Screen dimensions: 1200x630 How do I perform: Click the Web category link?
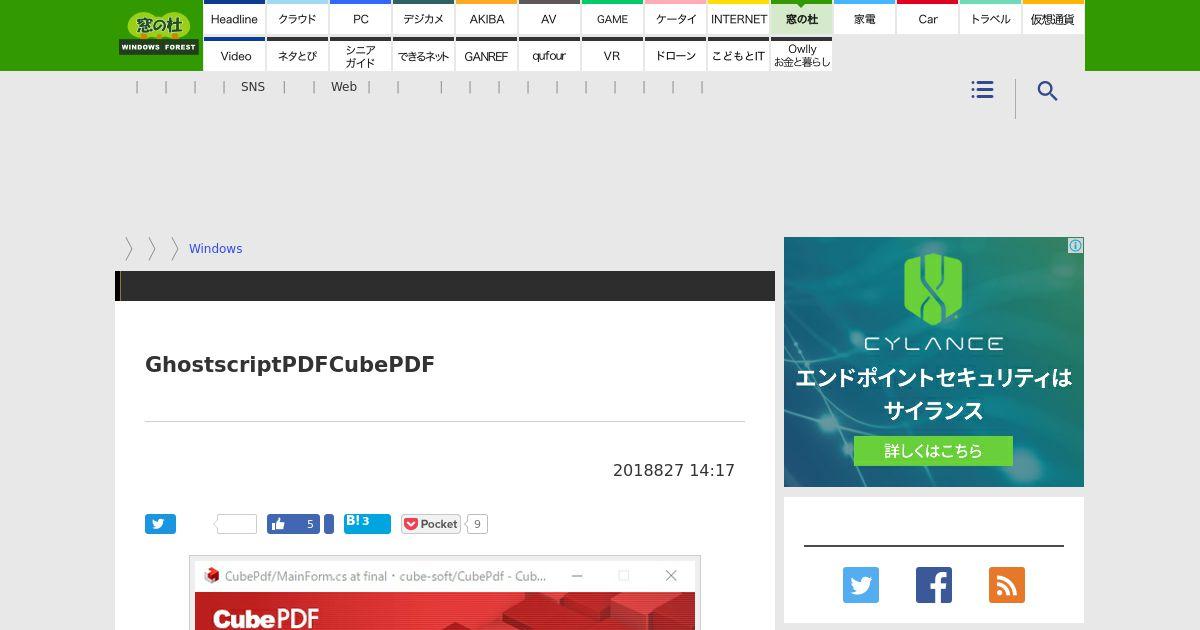click(344, 87)
